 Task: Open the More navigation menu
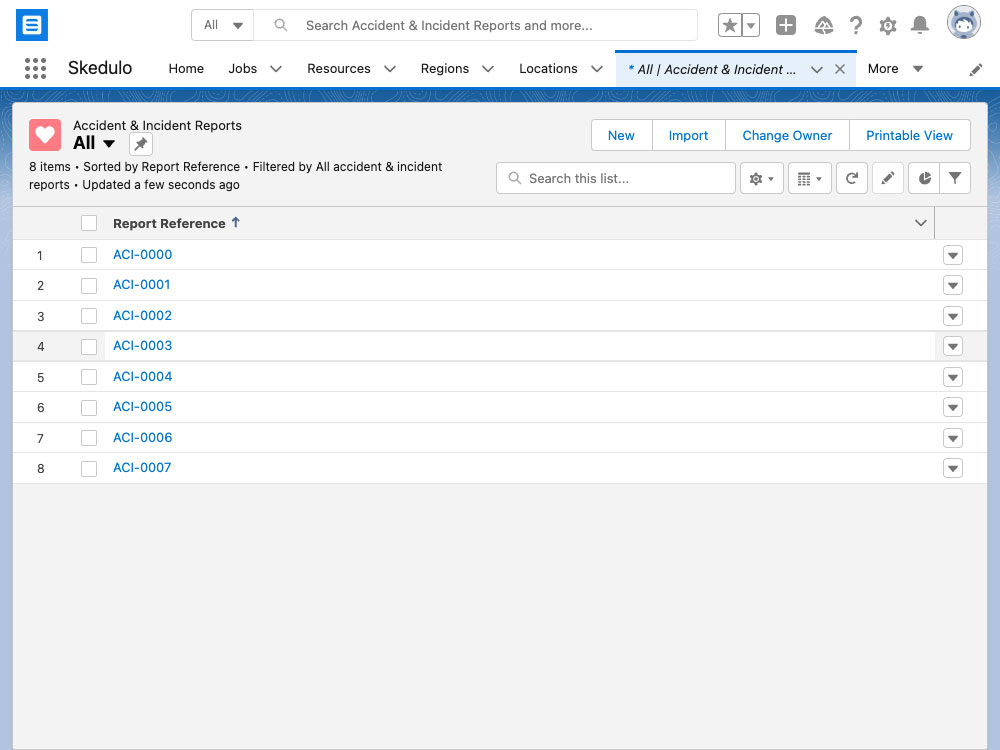coord(895,69)
